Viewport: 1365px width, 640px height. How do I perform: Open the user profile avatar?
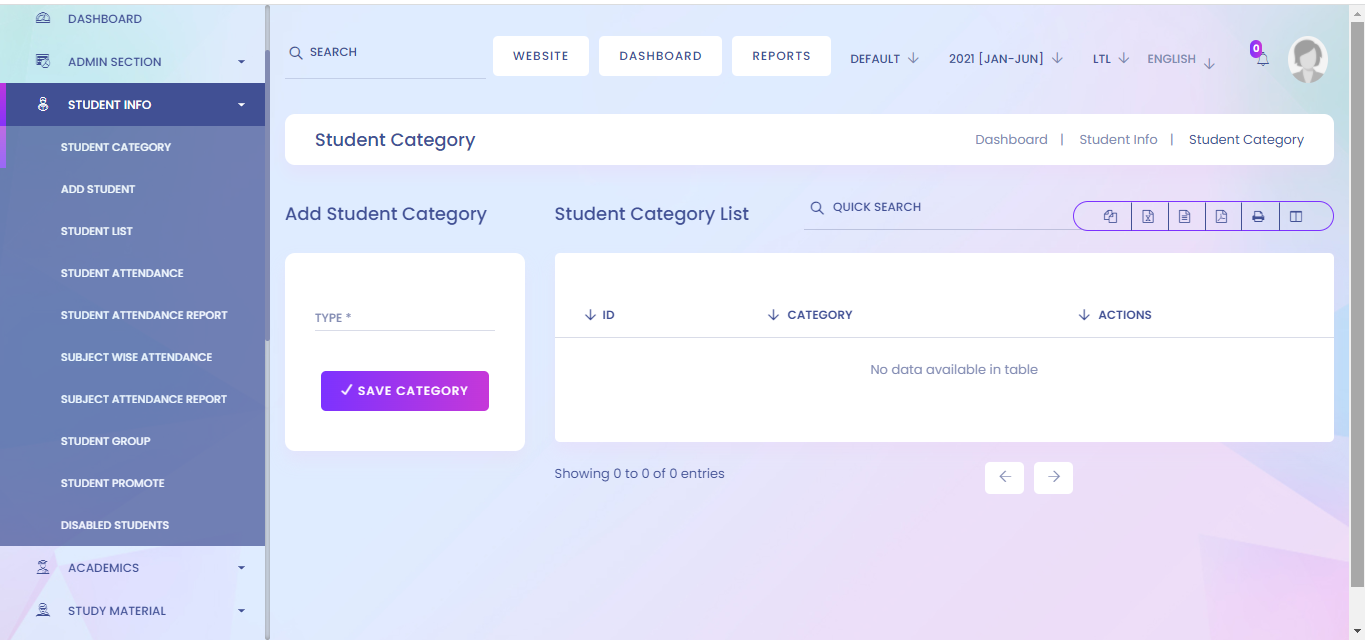coord(1307,60)
